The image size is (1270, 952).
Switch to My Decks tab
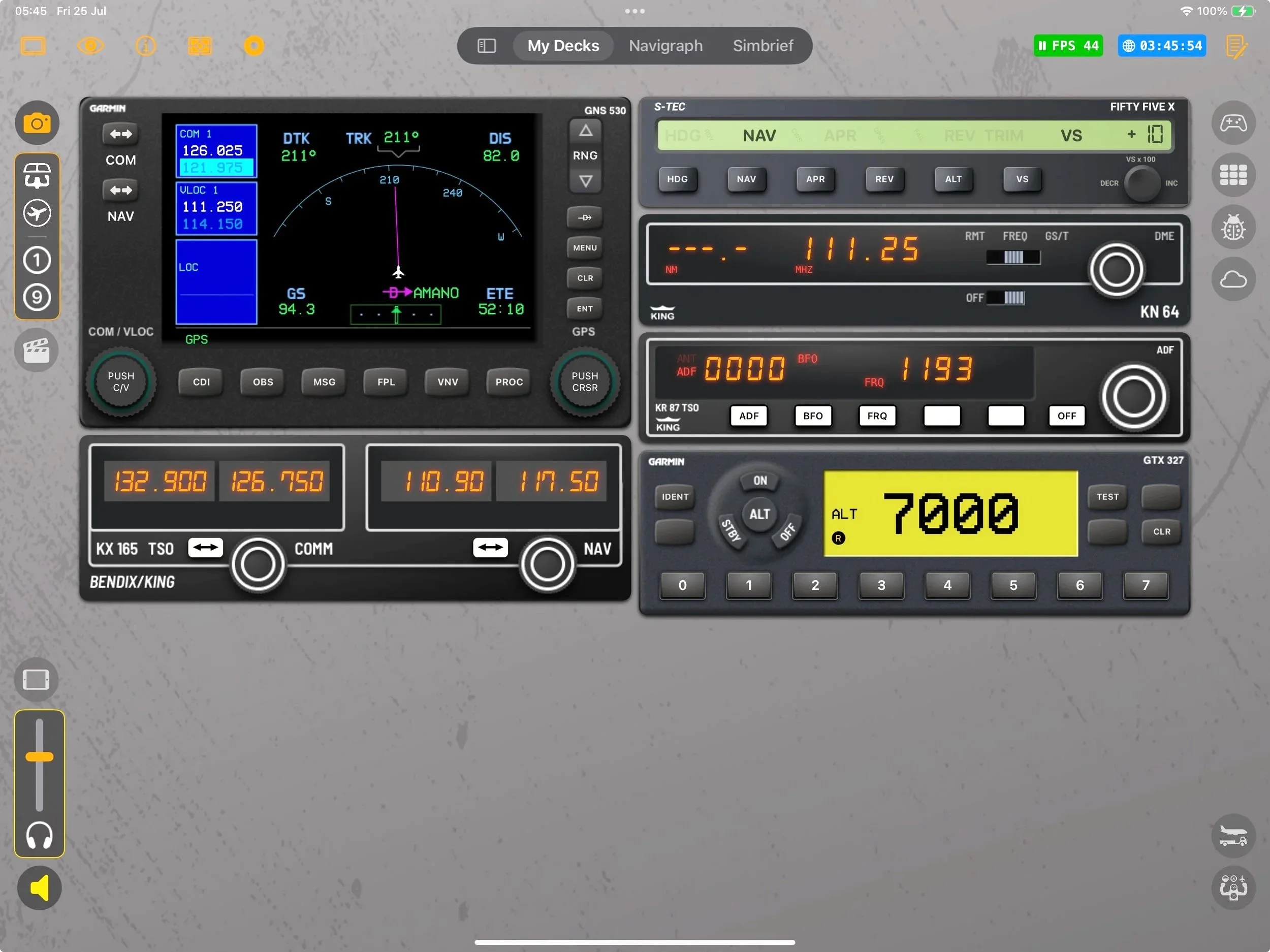point(563,46)
